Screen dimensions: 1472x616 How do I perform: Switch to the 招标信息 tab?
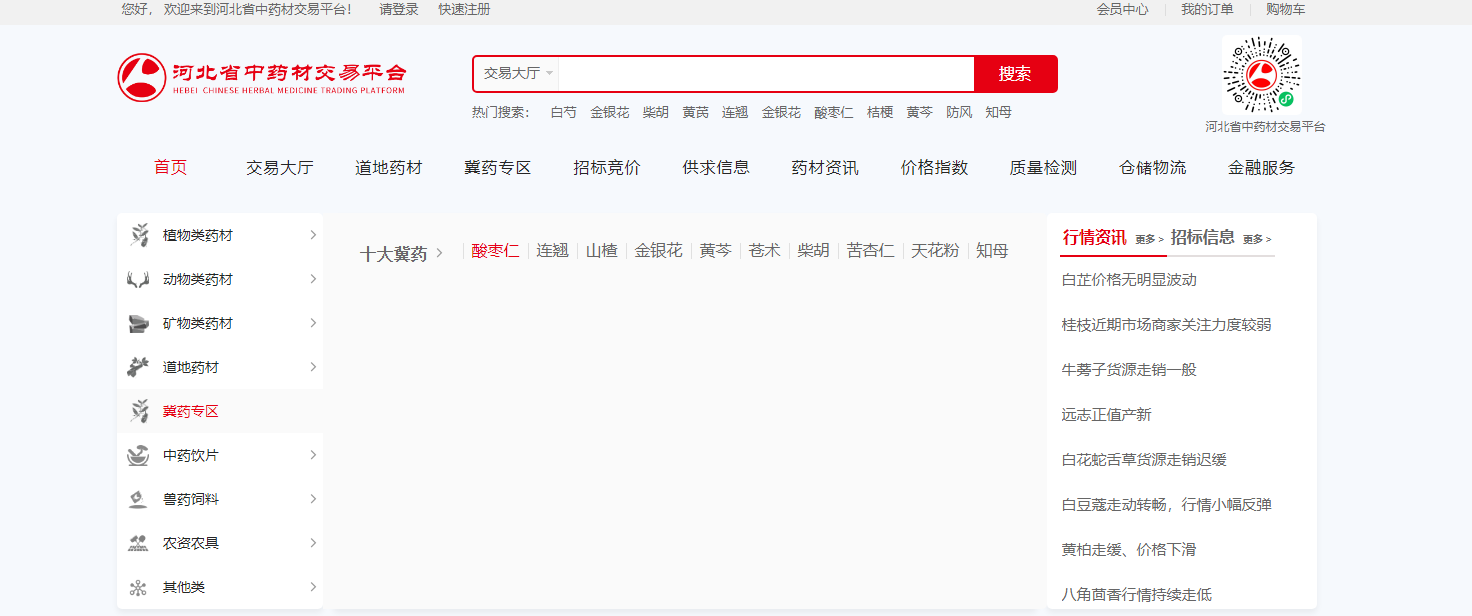pyautogui.click(x=1202, y=237)
